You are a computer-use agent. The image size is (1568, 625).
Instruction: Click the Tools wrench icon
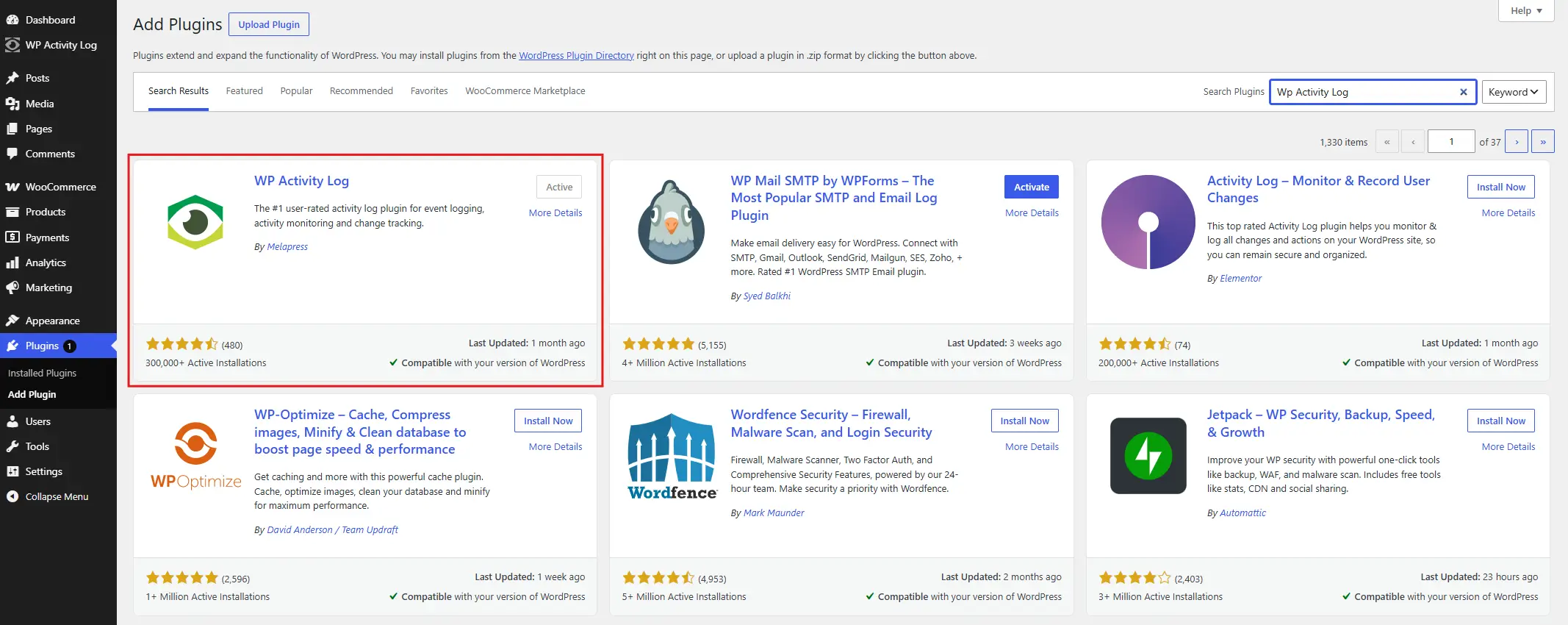pos(12,446)
